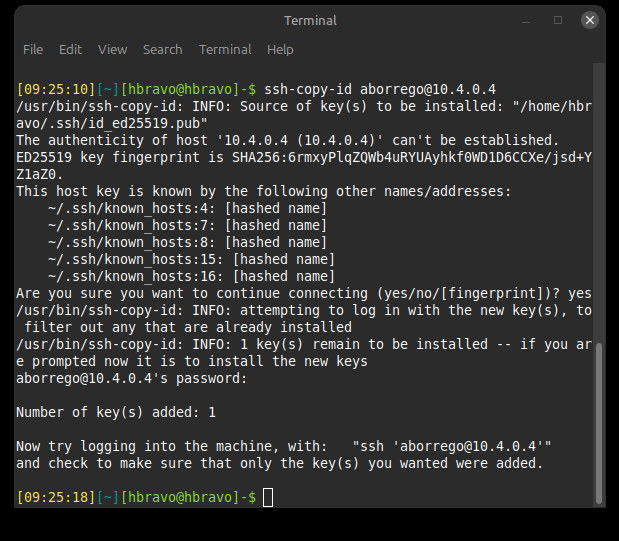Image resolution: width=619 pixels, height=541 pixels.
Task: Click the vertical scrollbar thumb
Action: point(599,422)
